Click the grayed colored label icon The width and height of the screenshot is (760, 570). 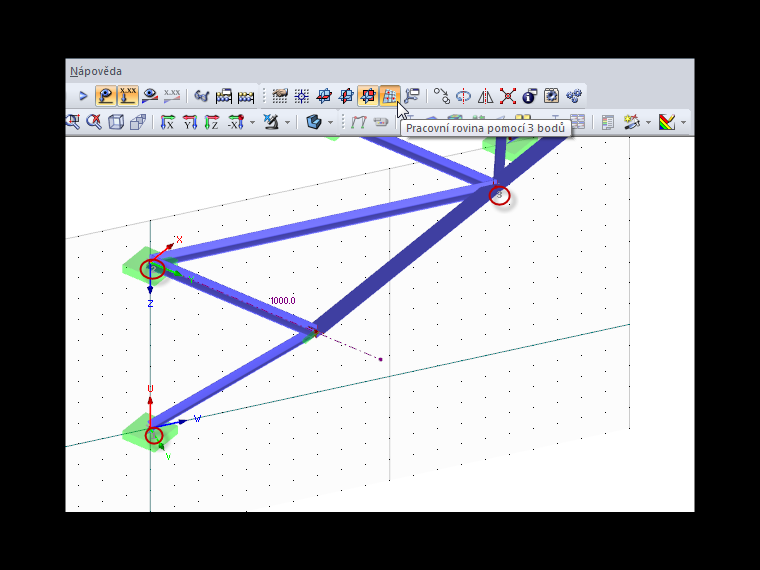pyautogui.click(x=381, y=122)
